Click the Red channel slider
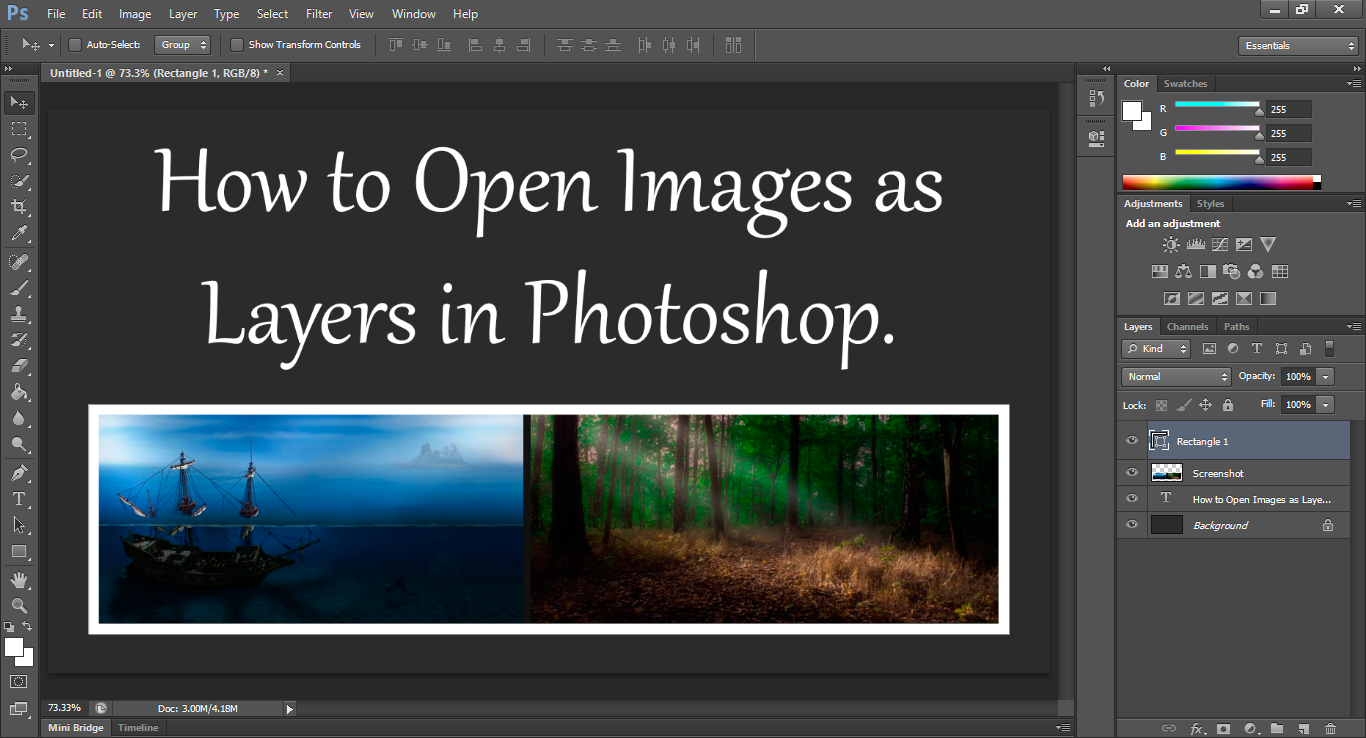This screenshot has height=738, width=1366. pyautogui.click(x=1217, y=104)
